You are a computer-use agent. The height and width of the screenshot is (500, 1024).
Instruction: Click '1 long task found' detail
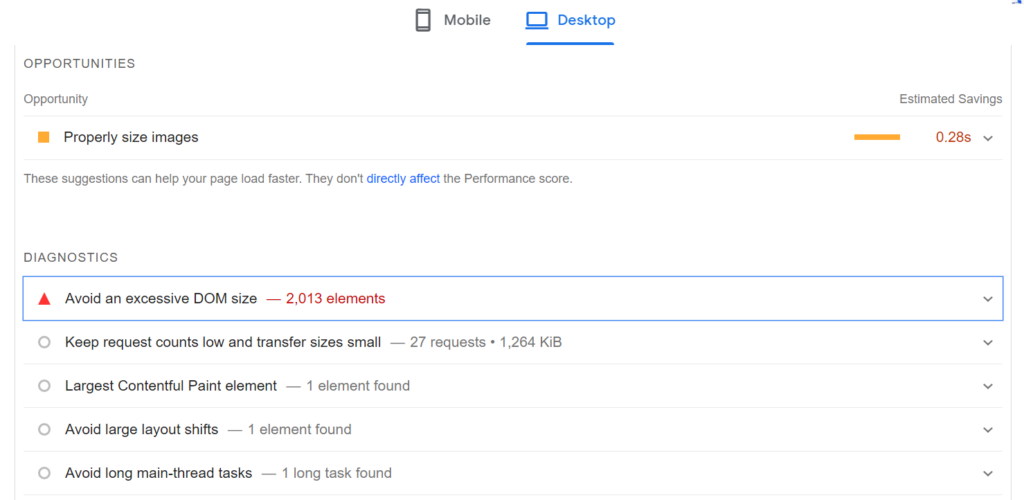point(336,473)
